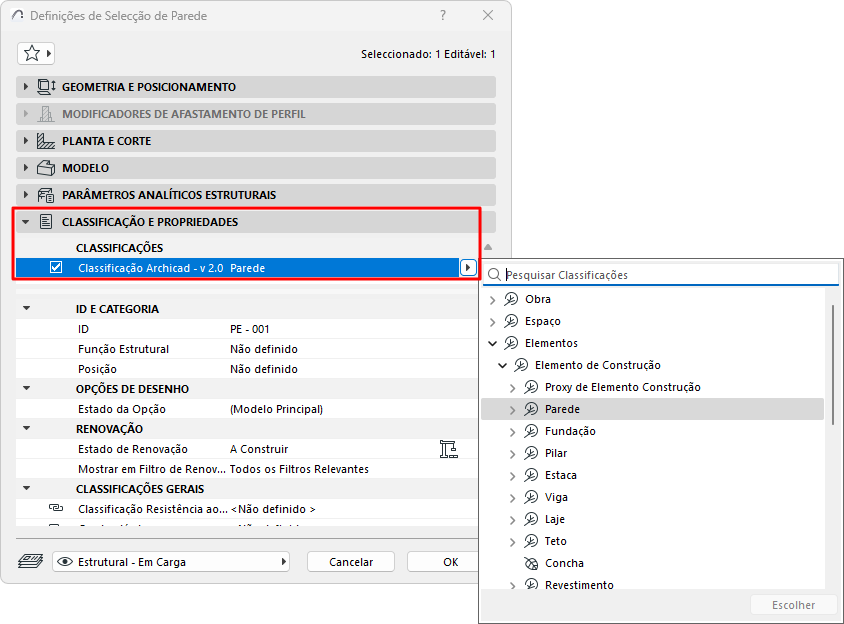The height and width of the screenshot is (624, 844).
Task: Click the Parâmetros Analíticos Estruturais icon
Action: [x=46, y=195]
